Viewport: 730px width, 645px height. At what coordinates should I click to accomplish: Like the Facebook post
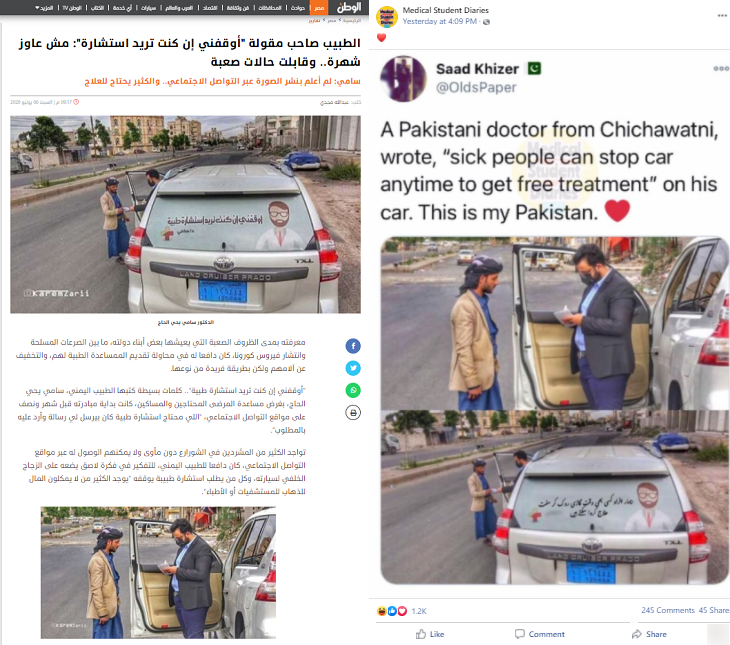point(430,634)
